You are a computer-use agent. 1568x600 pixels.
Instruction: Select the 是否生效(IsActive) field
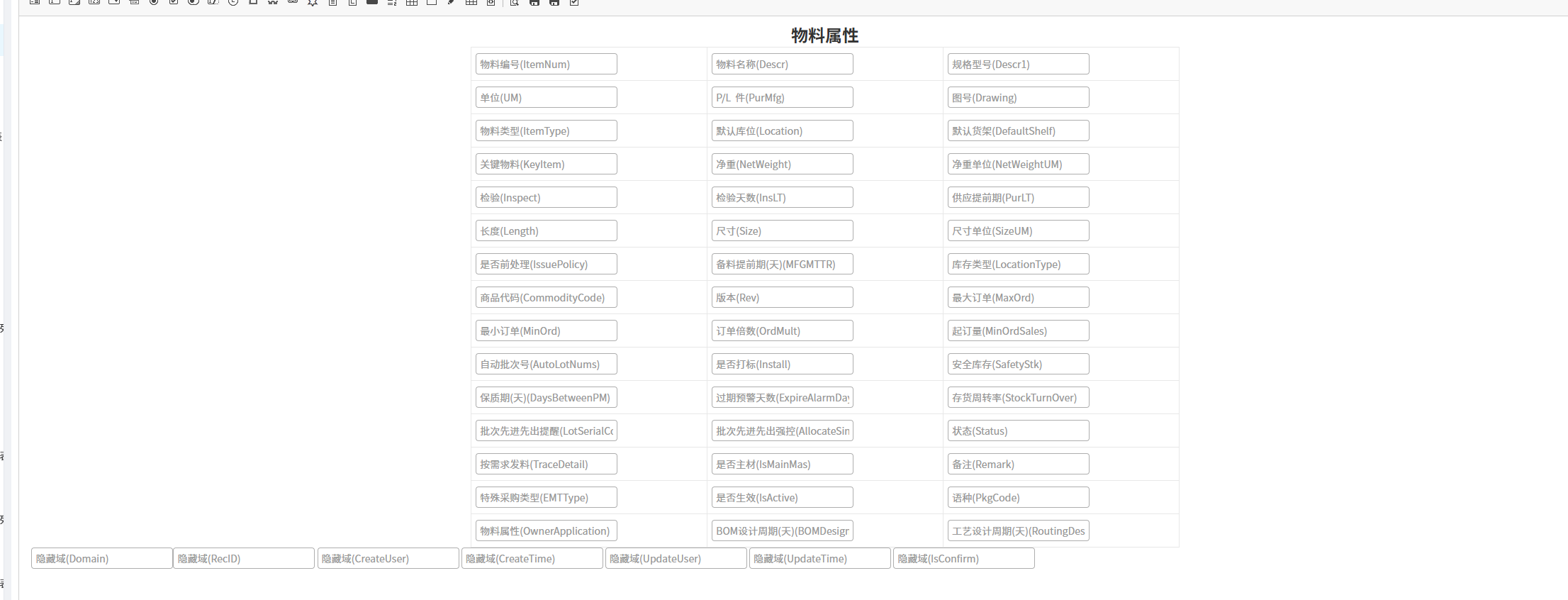pyautogui.click(x=782, y=497)
